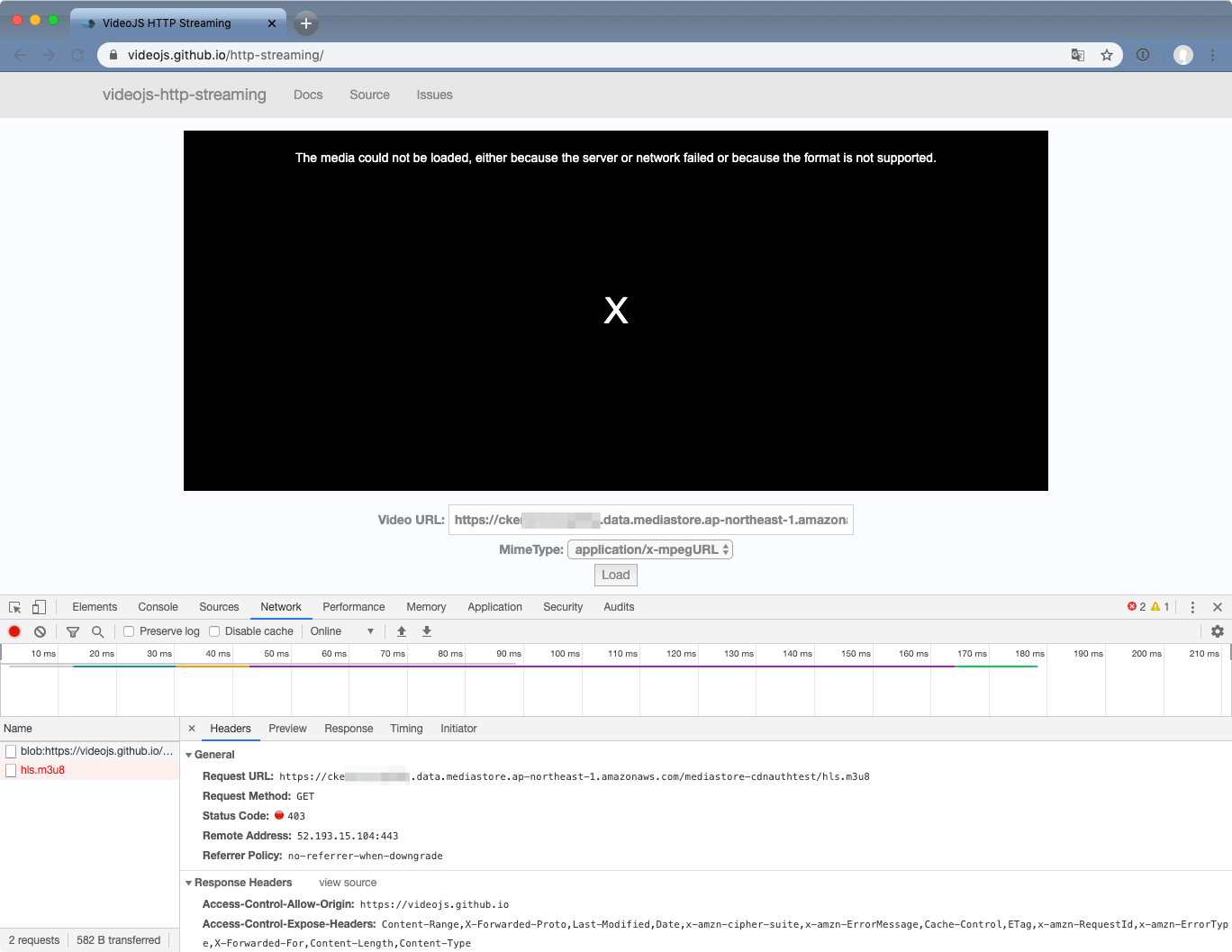
Task: Select the hls.m3u8 request row
Action: pyautogui.click(x=42, y=770)
